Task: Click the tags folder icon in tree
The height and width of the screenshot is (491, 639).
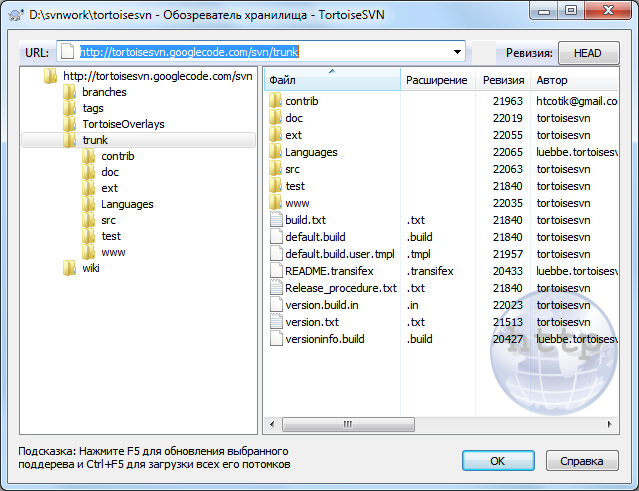Action: [70, 108]
